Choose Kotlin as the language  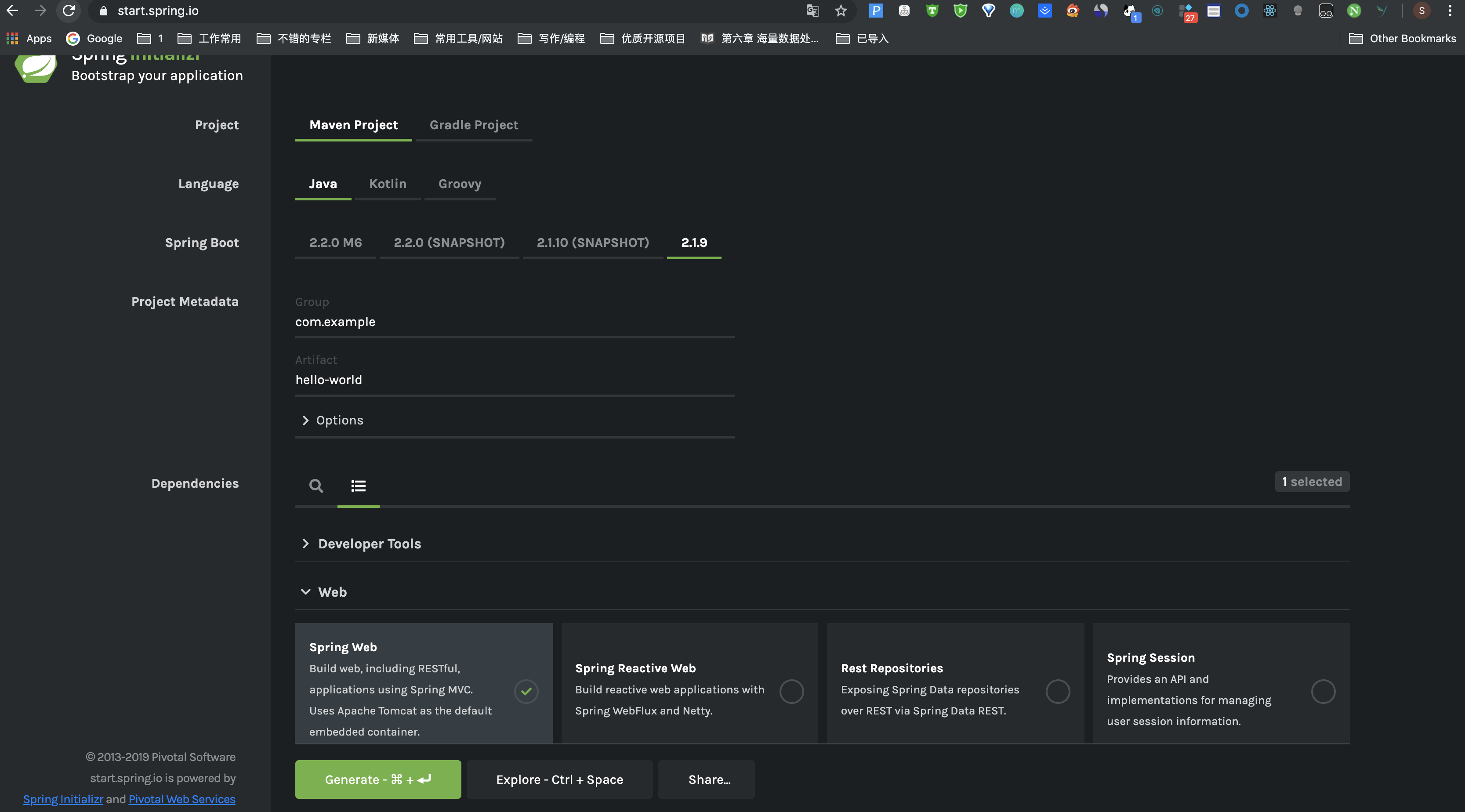click(387, 184)
